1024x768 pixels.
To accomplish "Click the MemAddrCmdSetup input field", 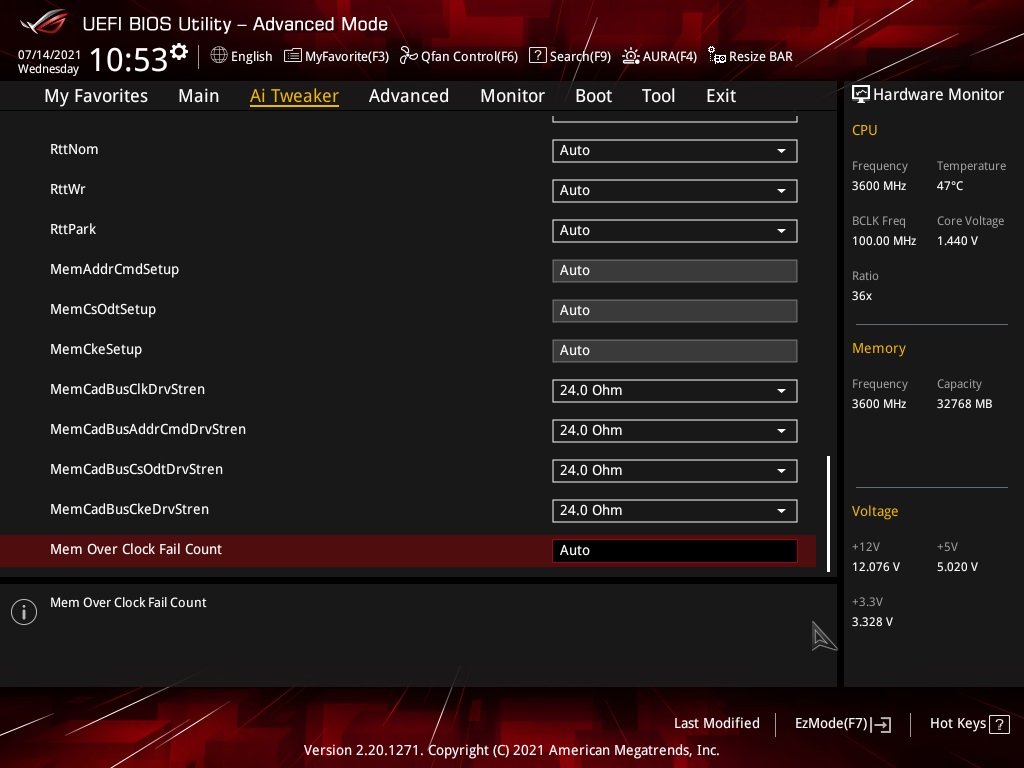I will click(675, 270).
